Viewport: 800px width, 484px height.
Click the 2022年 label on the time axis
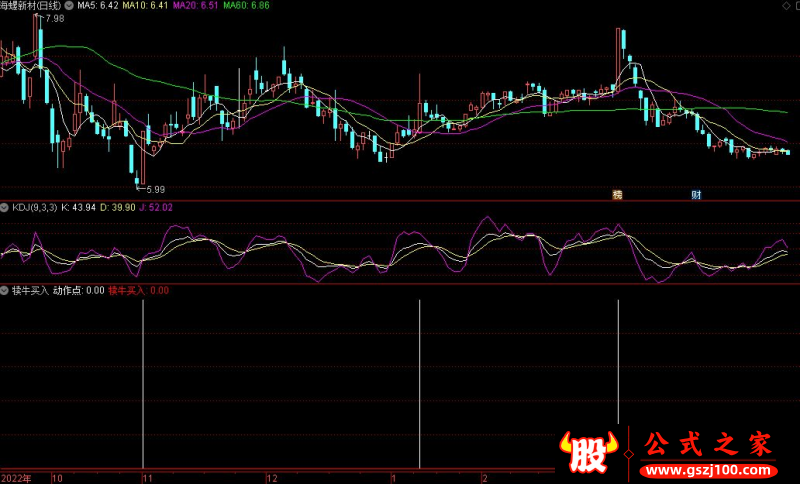click(x=16, y=478)
